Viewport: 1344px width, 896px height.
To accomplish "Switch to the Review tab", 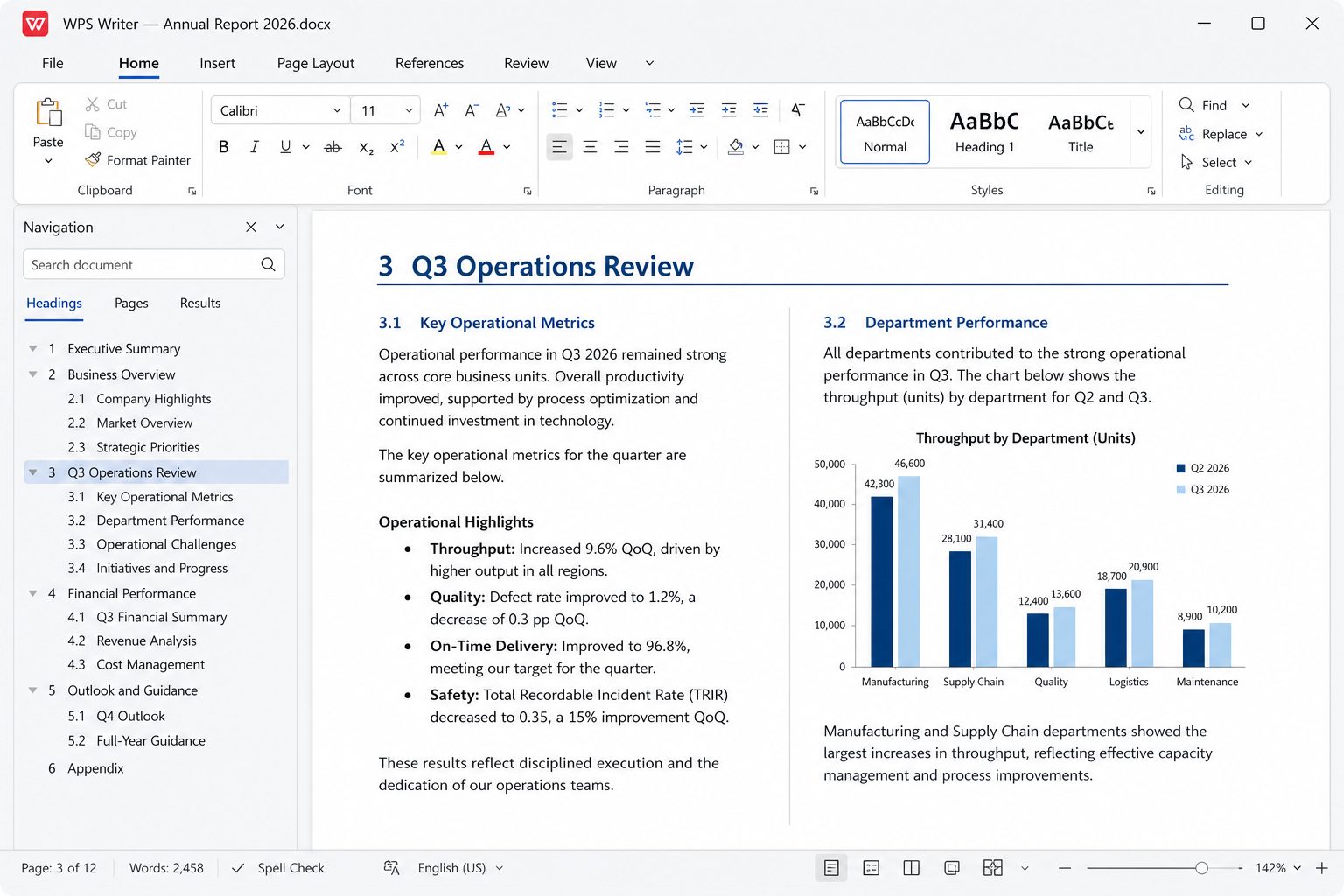I will point(526,63).
